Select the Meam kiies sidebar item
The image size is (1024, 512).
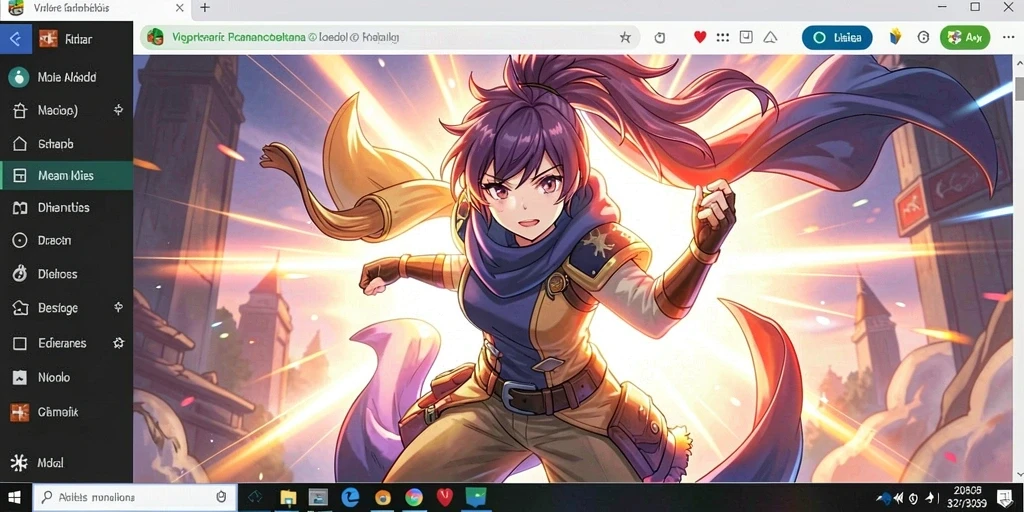point(67,176)
